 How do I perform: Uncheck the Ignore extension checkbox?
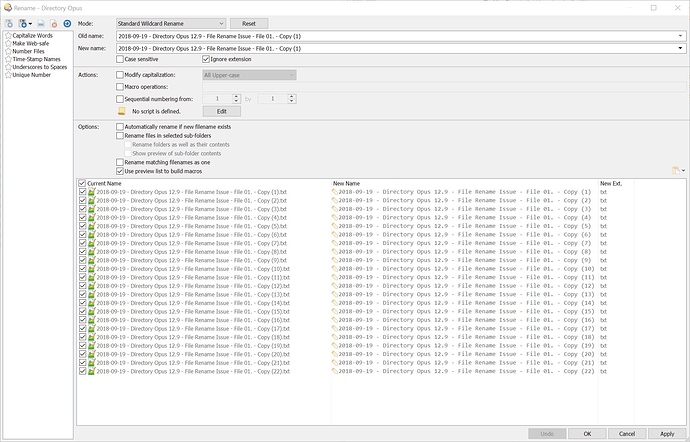point(206,59)
